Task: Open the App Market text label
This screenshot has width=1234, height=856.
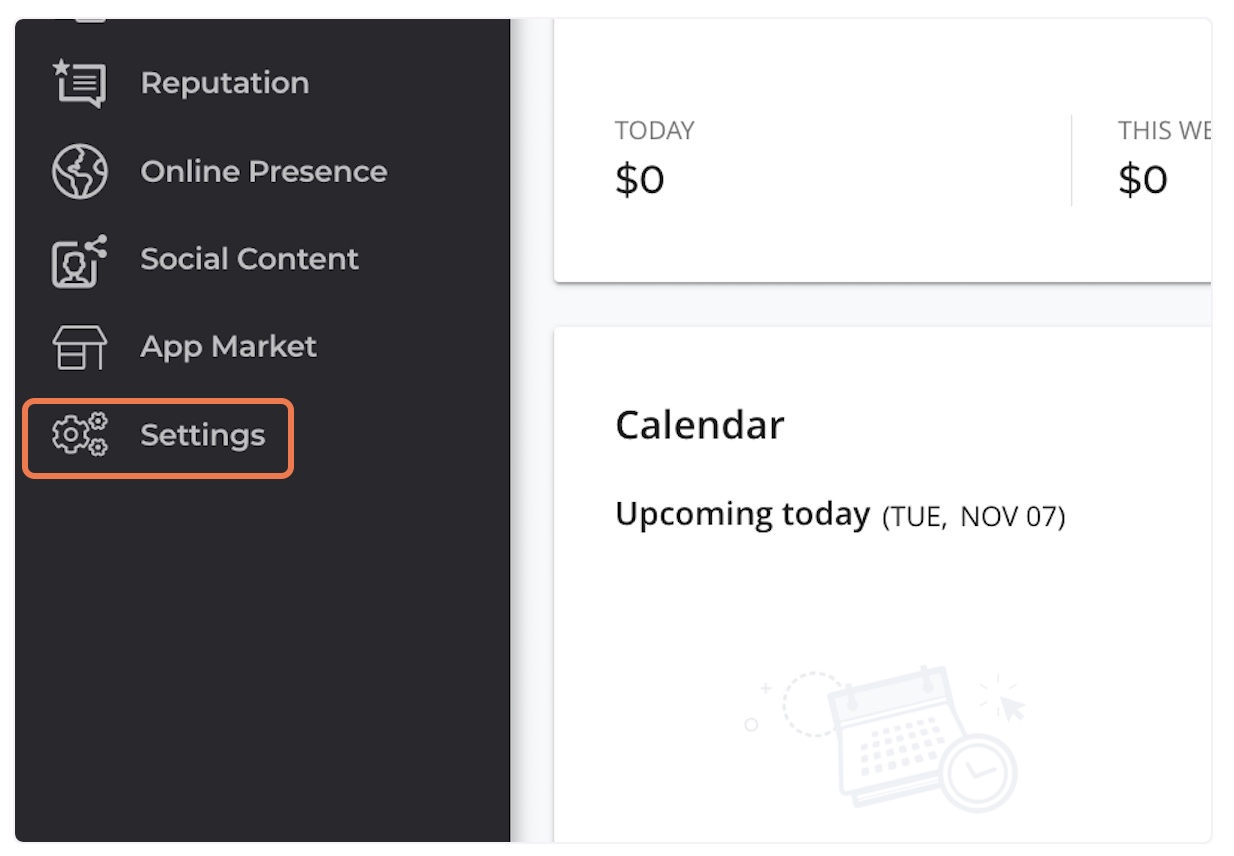Action: [x=229, y=347]
